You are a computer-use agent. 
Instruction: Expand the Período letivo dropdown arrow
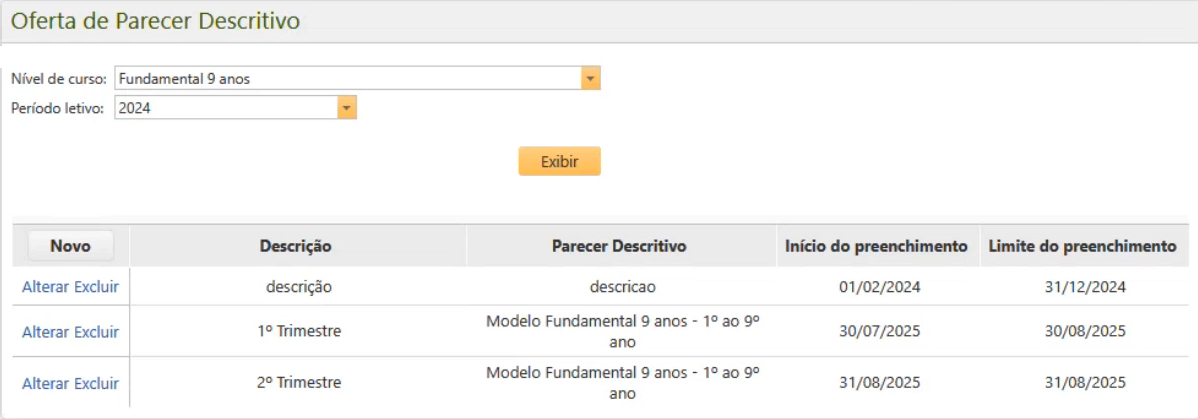tap(346, 108)
